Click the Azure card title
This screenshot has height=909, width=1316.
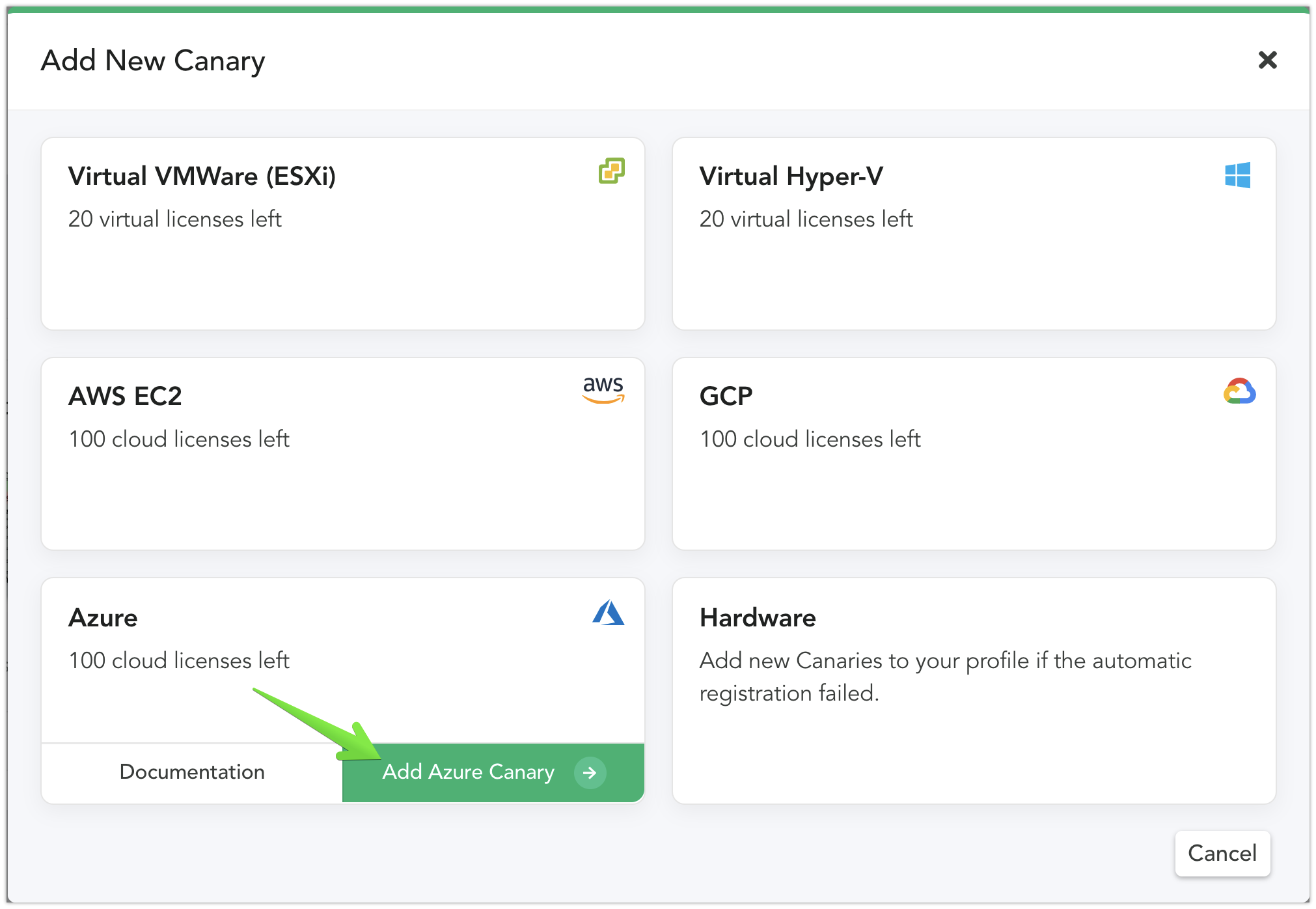coord(103,618)
